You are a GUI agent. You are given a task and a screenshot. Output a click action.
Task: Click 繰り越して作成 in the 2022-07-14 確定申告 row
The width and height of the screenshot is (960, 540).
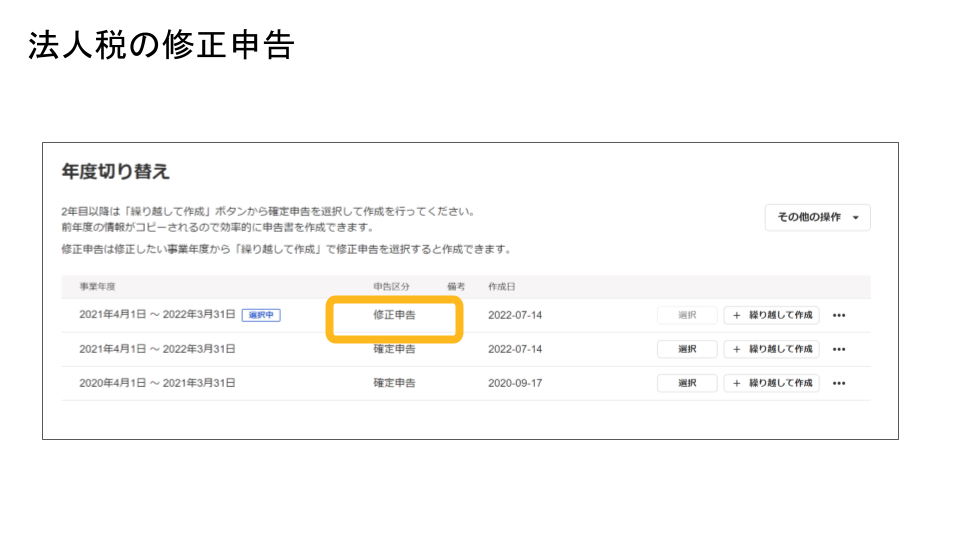771,349
